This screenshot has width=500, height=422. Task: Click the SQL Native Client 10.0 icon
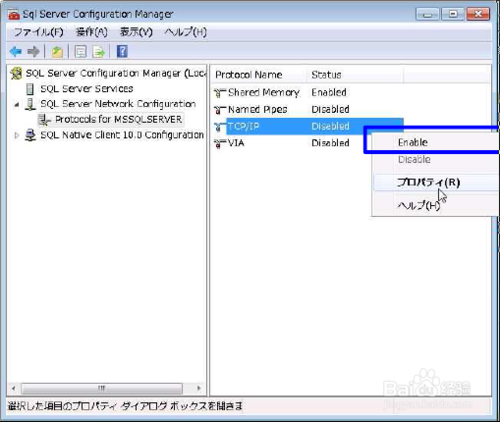tap(30, 135)
